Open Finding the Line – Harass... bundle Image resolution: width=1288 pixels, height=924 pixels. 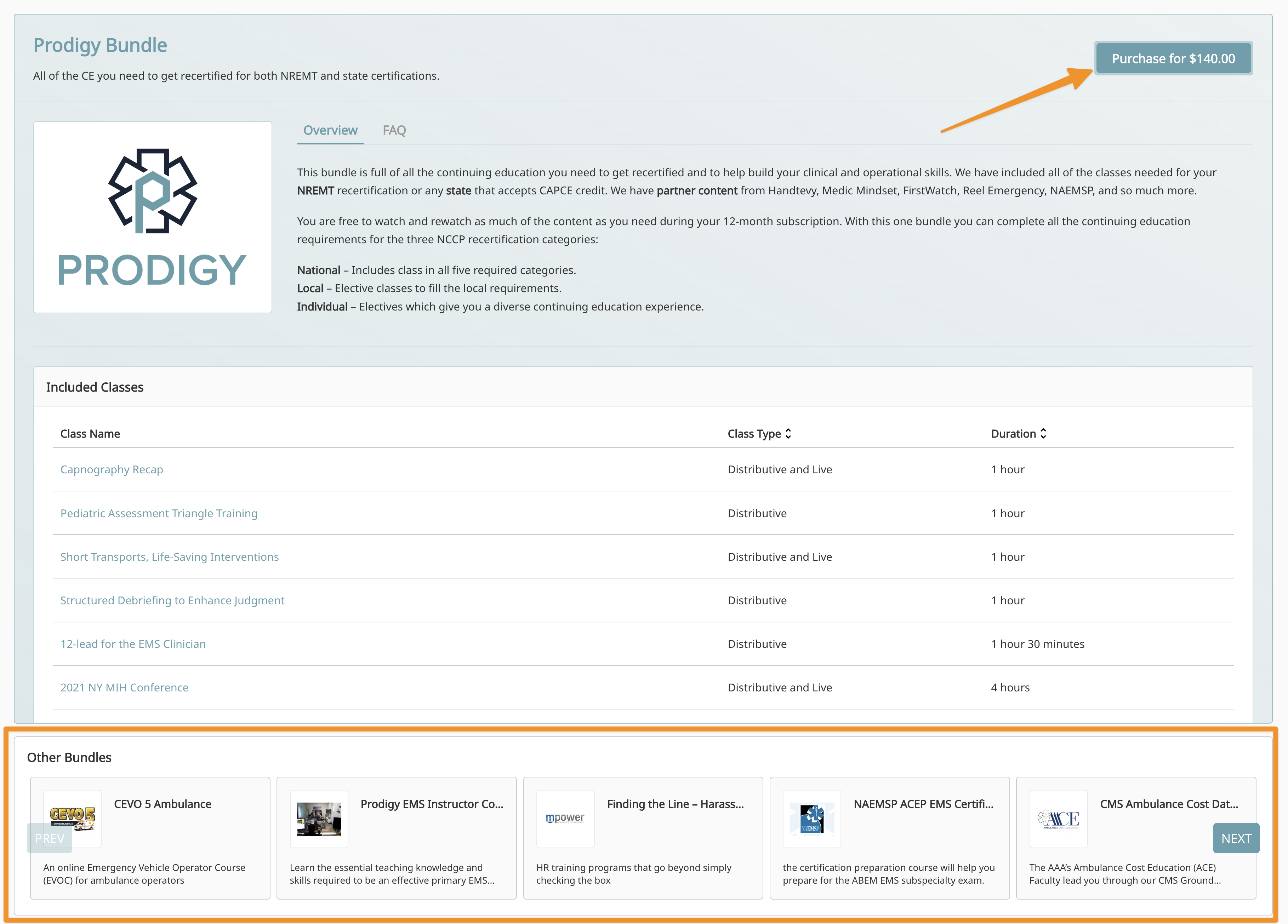675,804
